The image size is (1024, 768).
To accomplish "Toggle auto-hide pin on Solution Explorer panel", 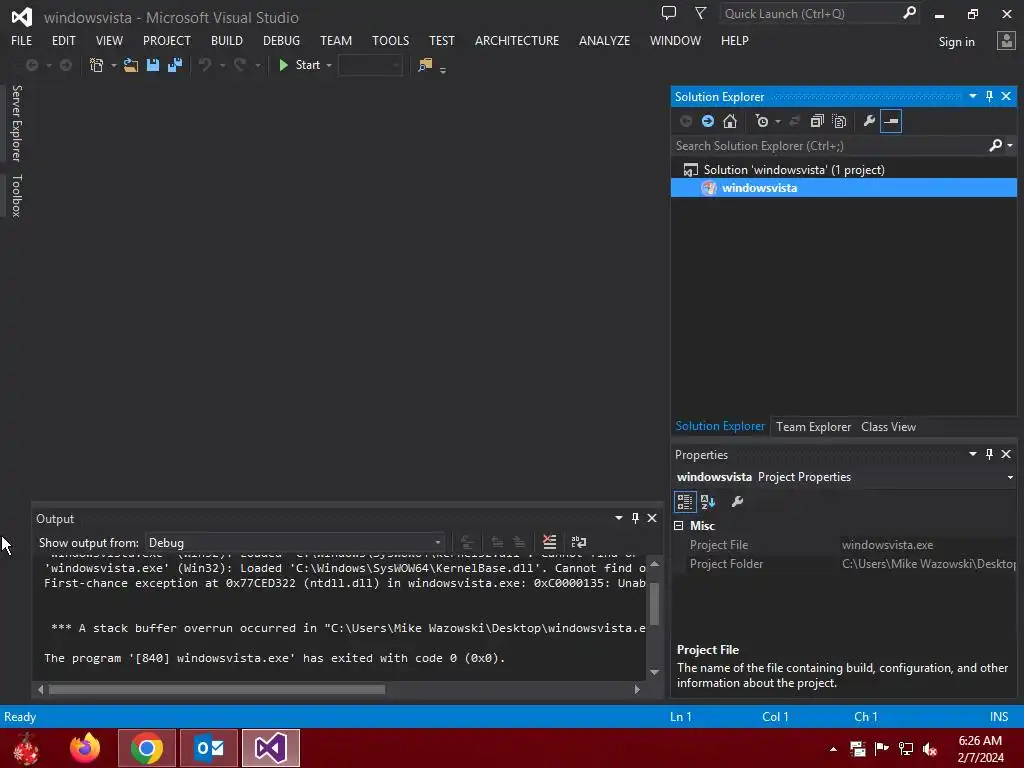I will point(989,96).
